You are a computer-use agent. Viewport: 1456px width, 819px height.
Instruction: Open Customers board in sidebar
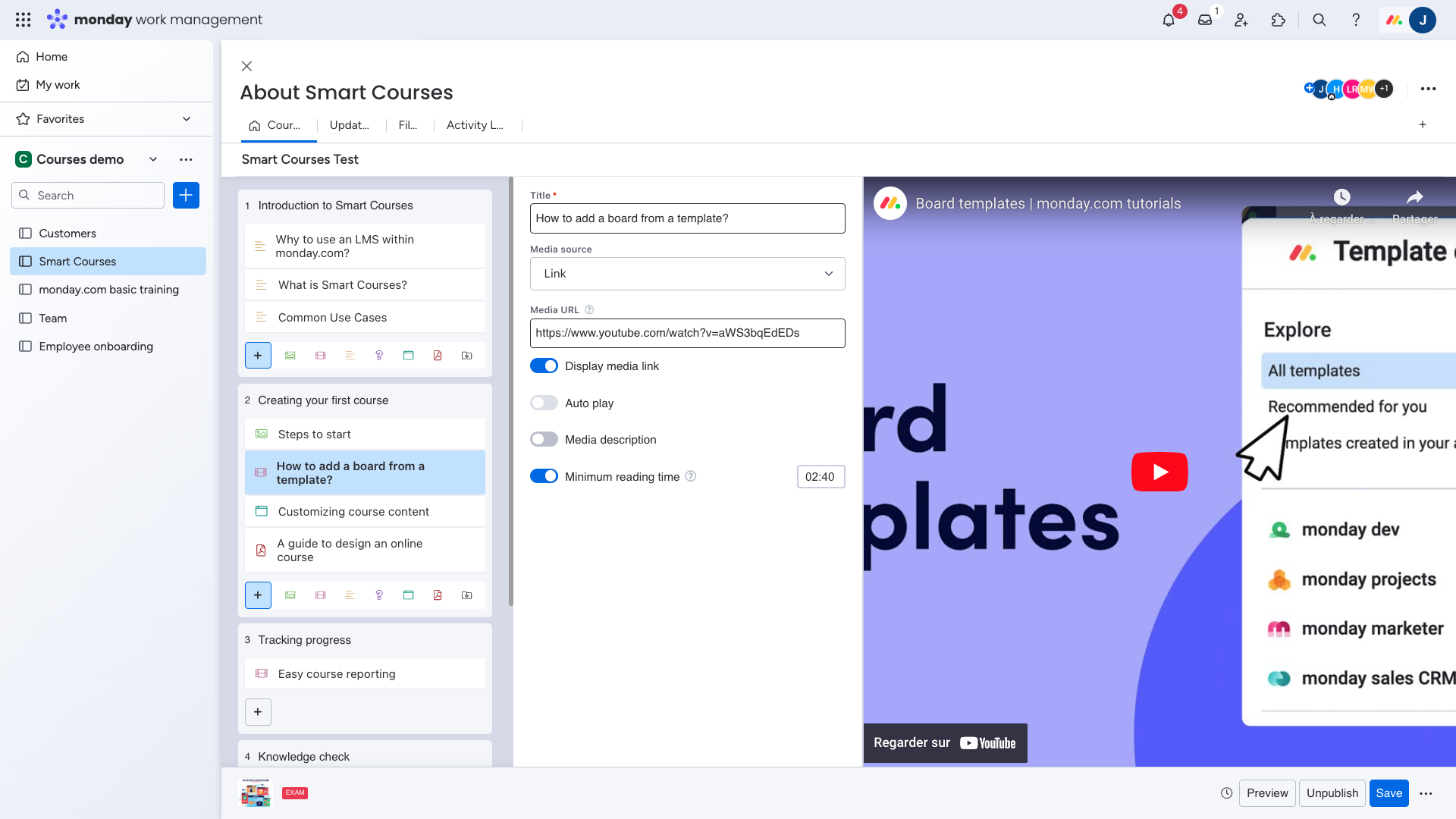(108, 234)
